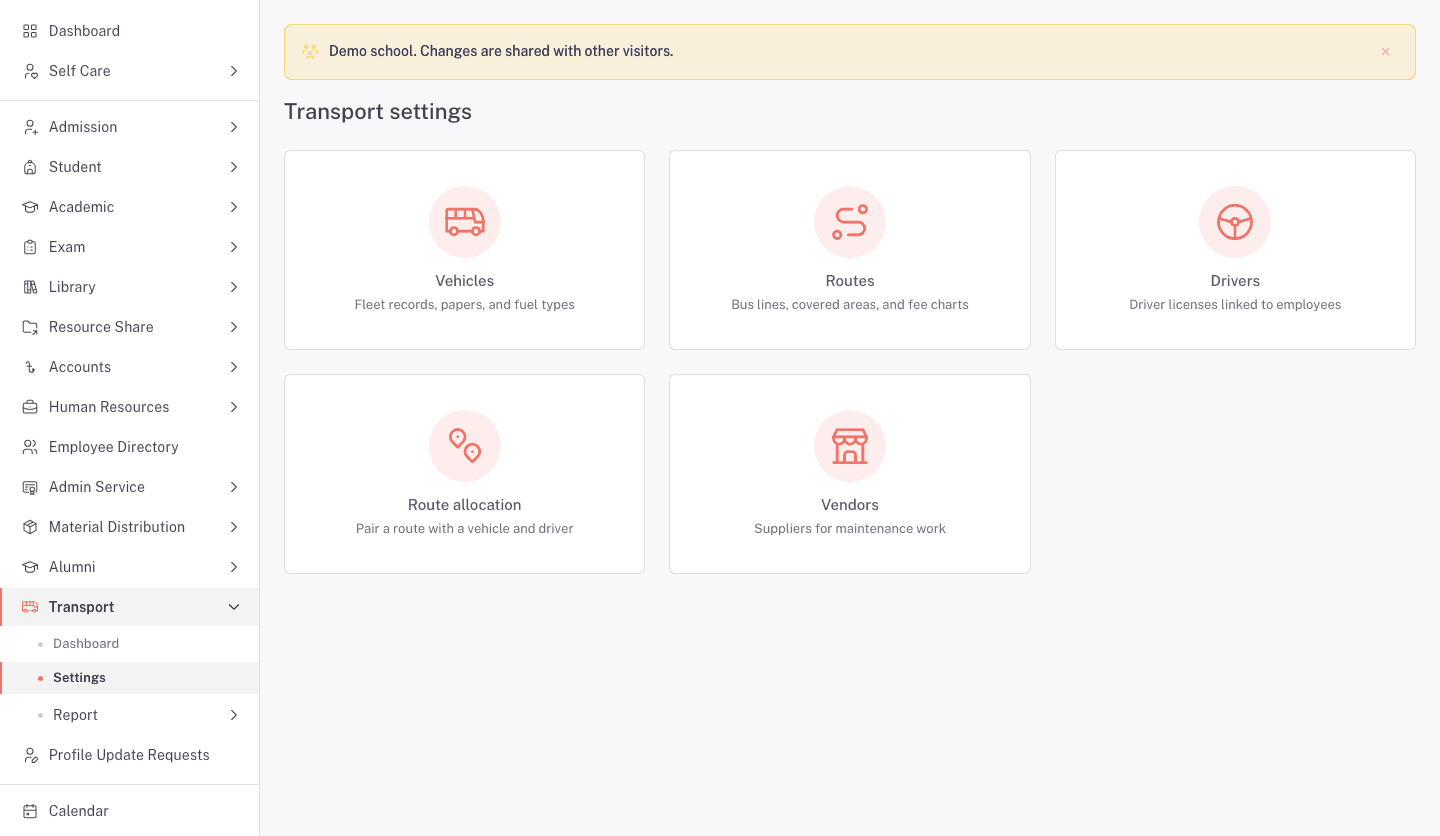The width and height of the screenshot is (1440, 836).
Task: Open Profile Update Requests menu item
Action: 129,755
